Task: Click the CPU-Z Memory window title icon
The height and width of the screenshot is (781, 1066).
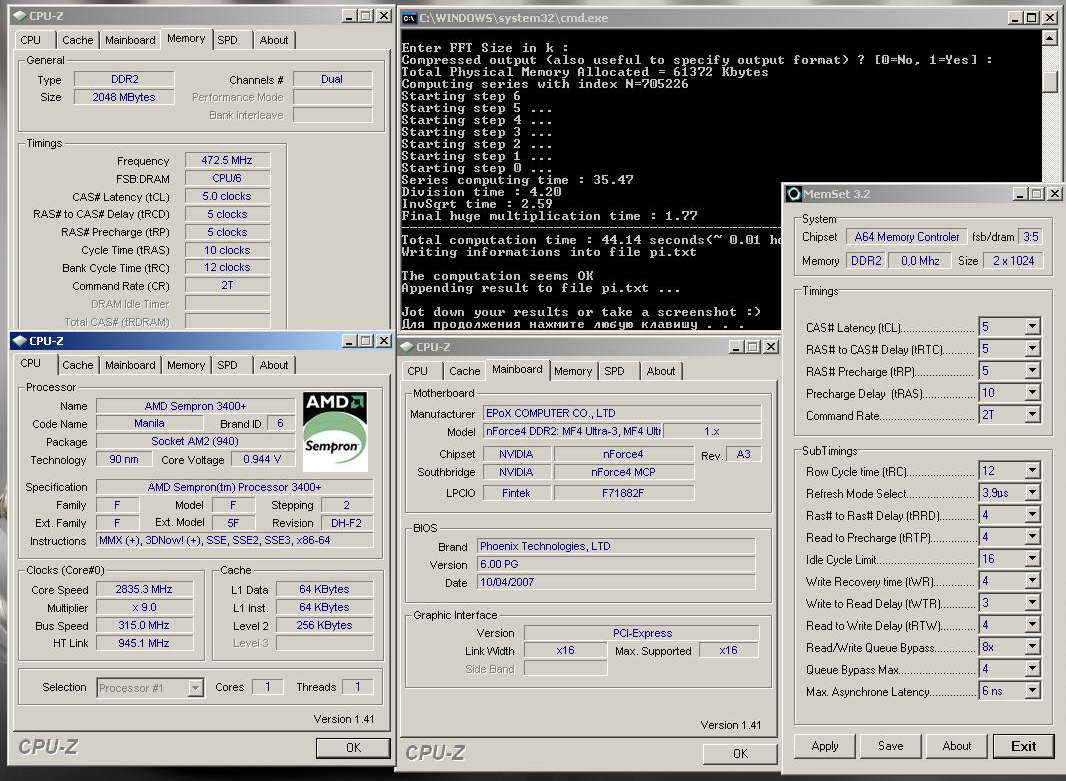Action: 19,16
